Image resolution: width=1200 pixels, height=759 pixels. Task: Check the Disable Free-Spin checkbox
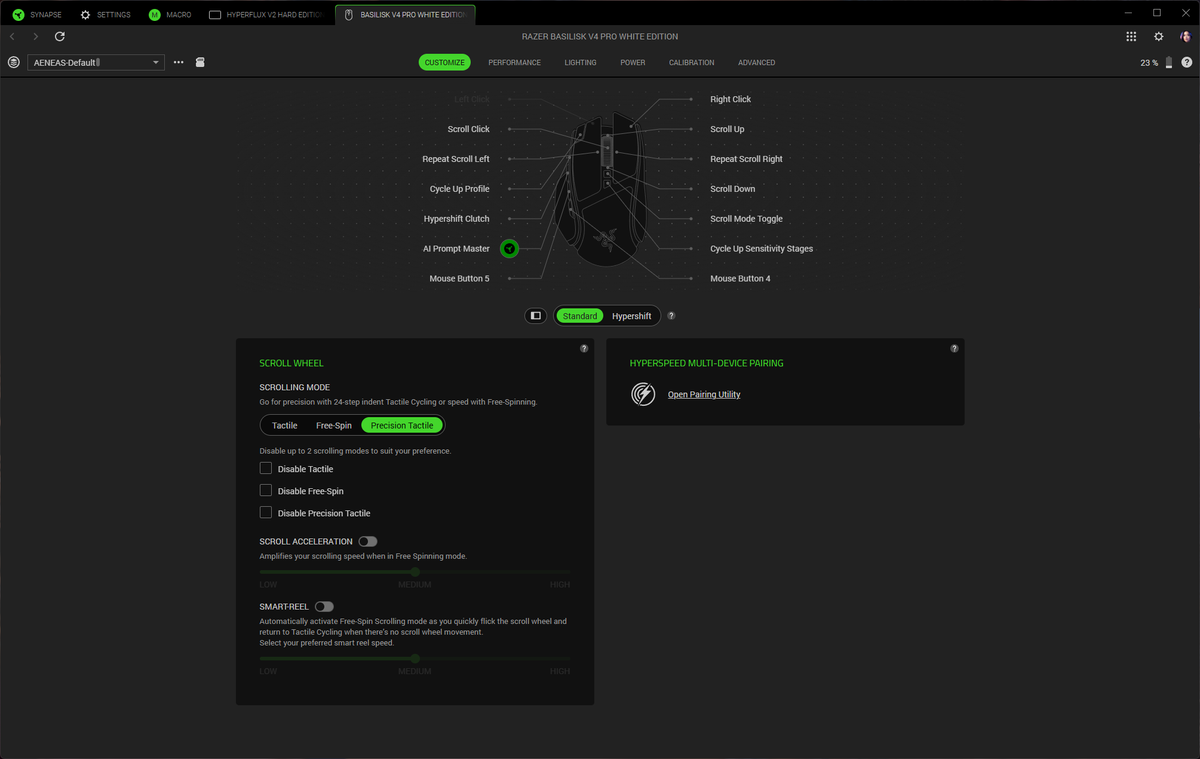(x=266, y=490)
